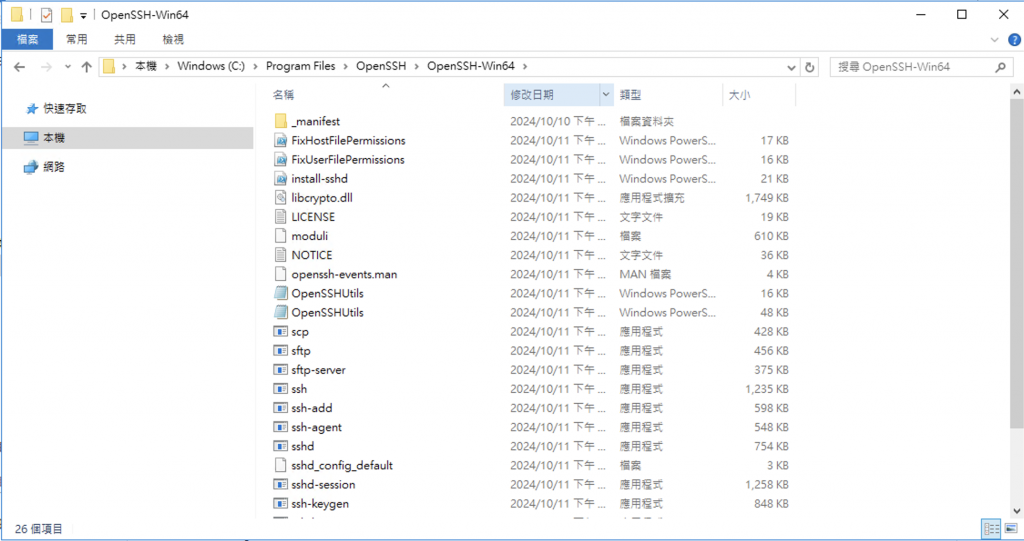
Task: Select the 48 KB OpenSSHUtils file icon
Action: [x=281, y=312]
